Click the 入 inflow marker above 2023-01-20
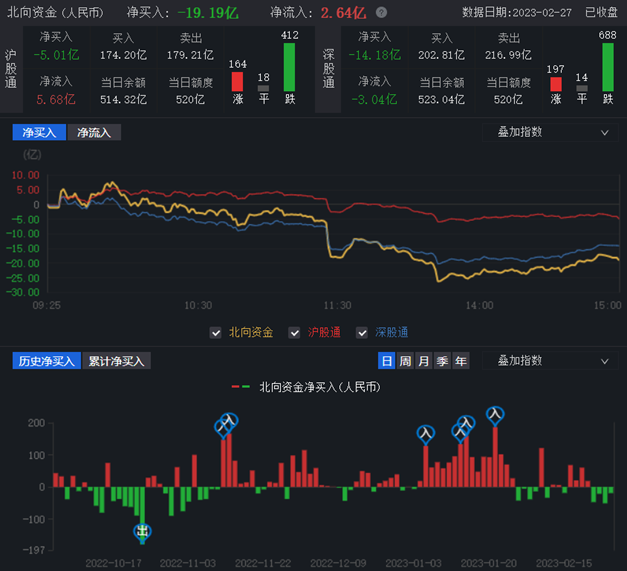The height and width of the screenshot is (571, 627). [x=495, y=413]
